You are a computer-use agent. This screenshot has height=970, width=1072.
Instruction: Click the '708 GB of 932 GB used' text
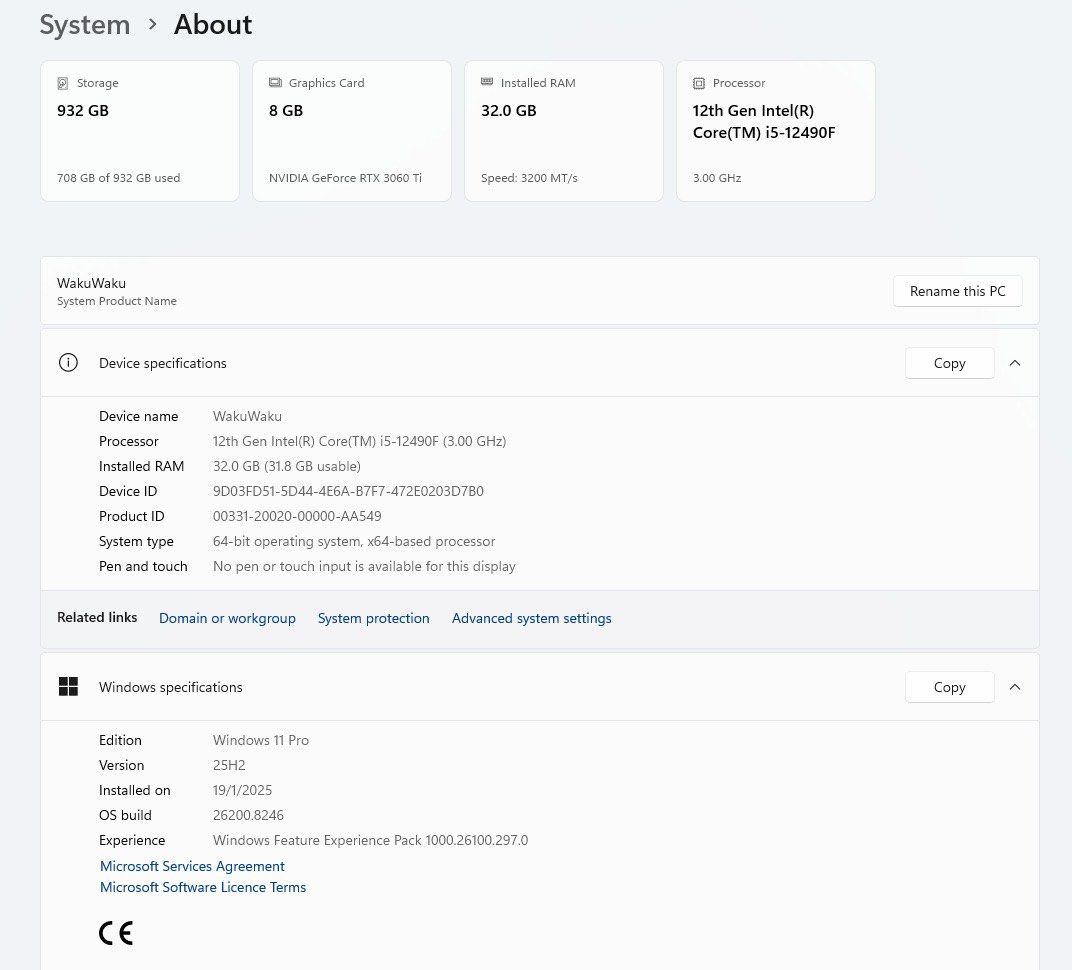point(118,178)
